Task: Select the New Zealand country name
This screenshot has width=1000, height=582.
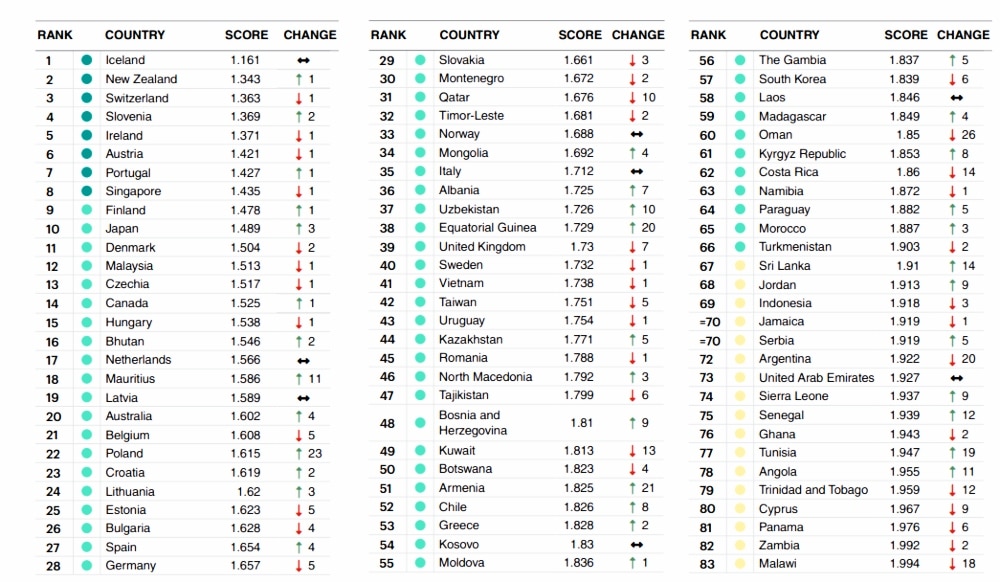Action: pyautogui.click(x=141, y=79)
